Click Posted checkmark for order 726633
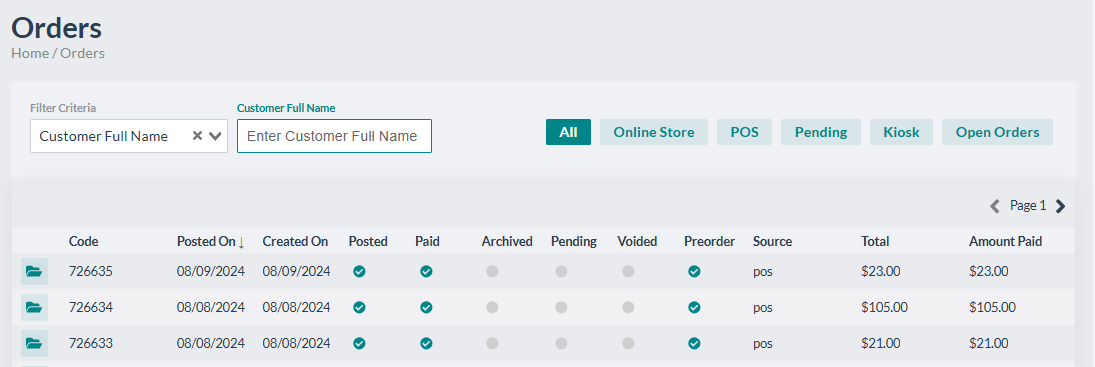Viewport: 1095px width, 367px height. [x=359, y=343]
